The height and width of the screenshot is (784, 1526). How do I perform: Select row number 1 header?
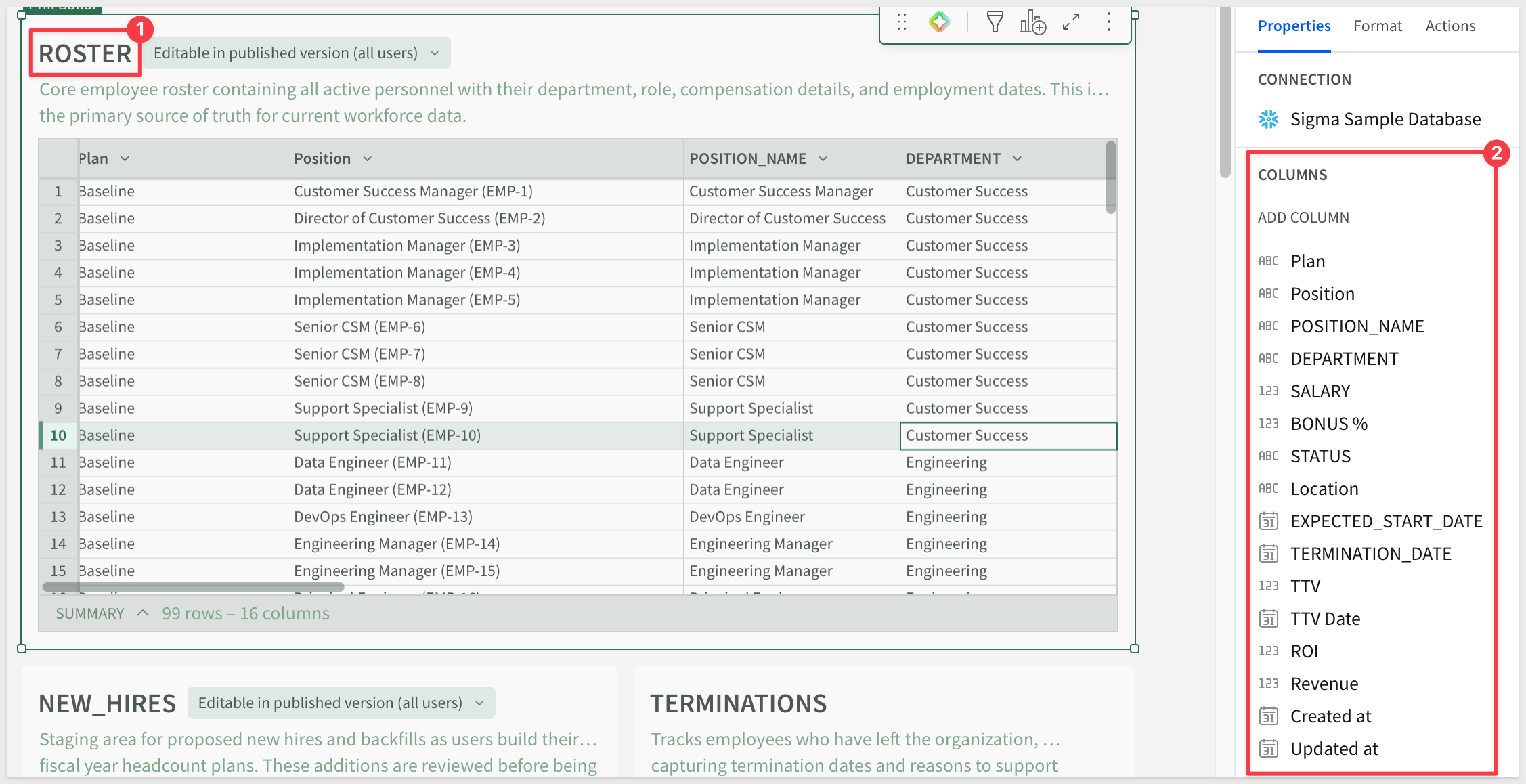(x=58, y=192)
